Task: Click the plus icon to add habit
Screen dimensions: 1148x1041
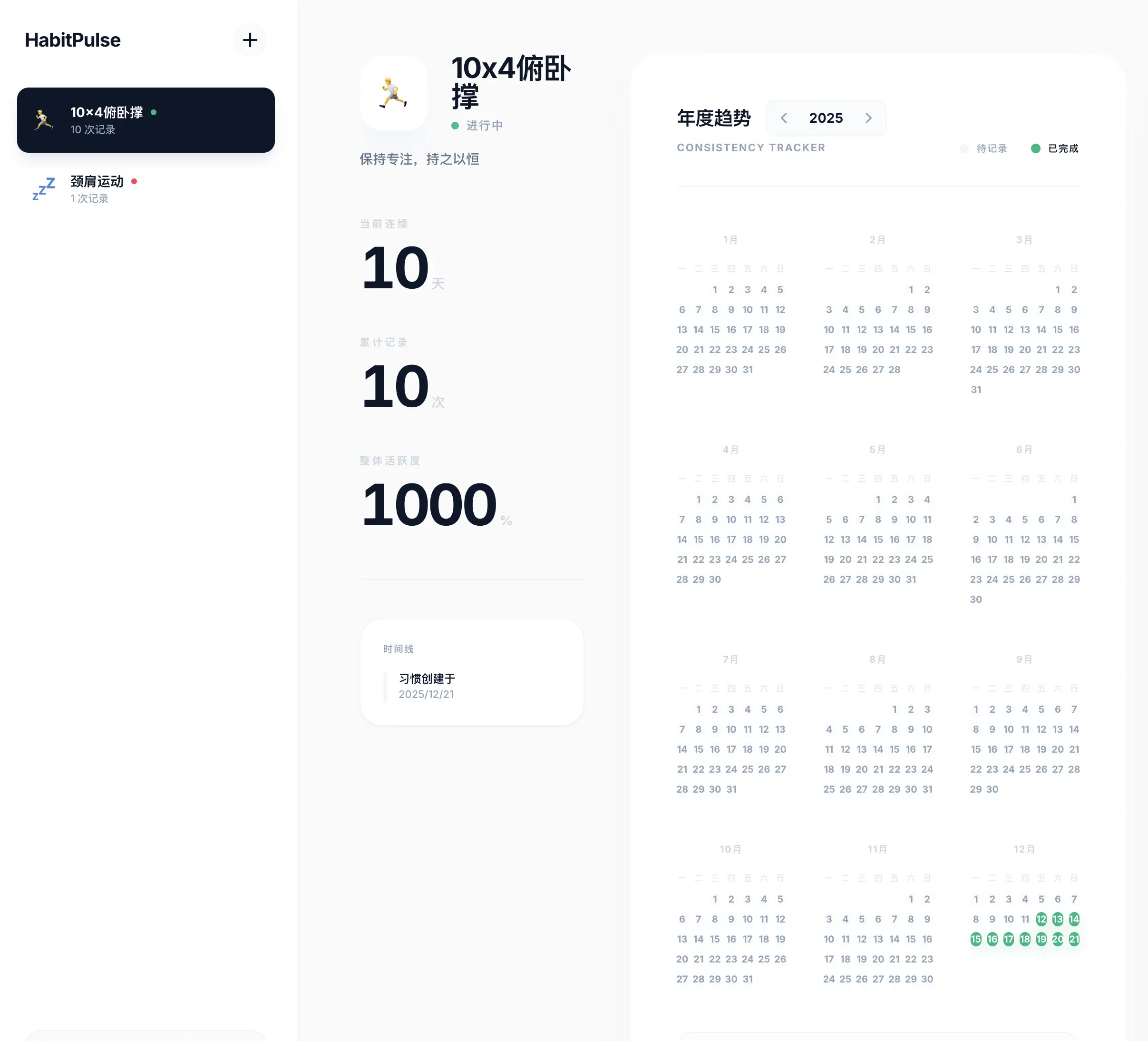Action: 249,40
